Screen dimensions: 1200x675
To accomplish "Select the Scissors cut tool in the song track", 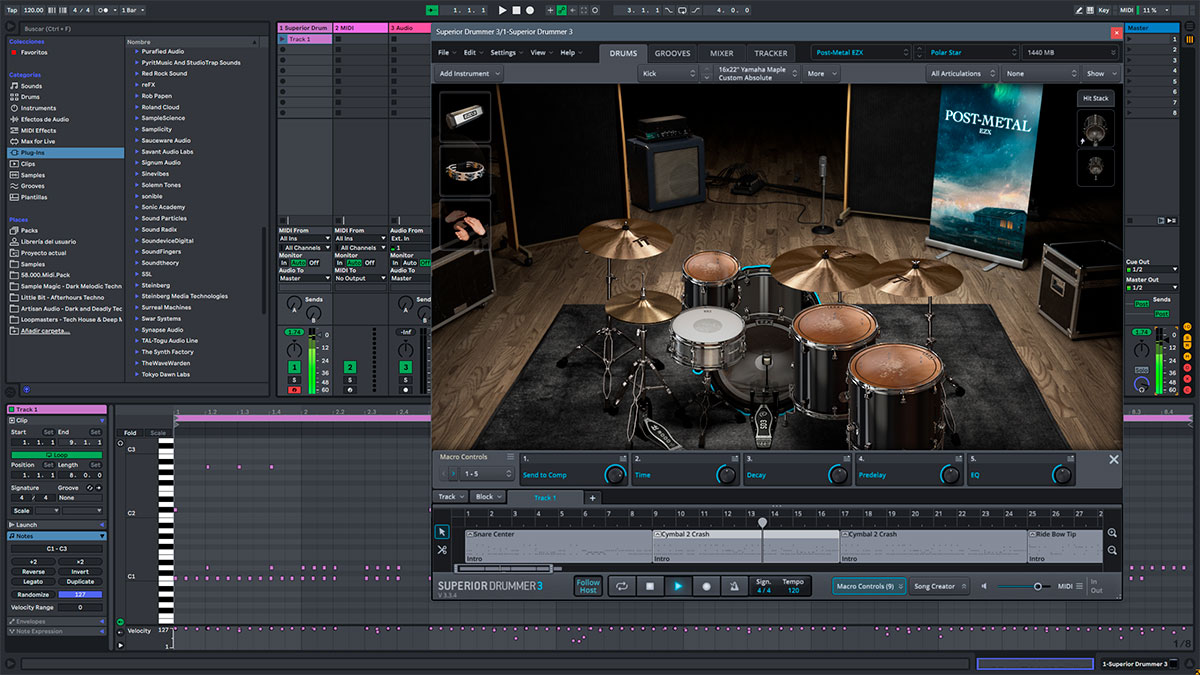I will 442,550.
